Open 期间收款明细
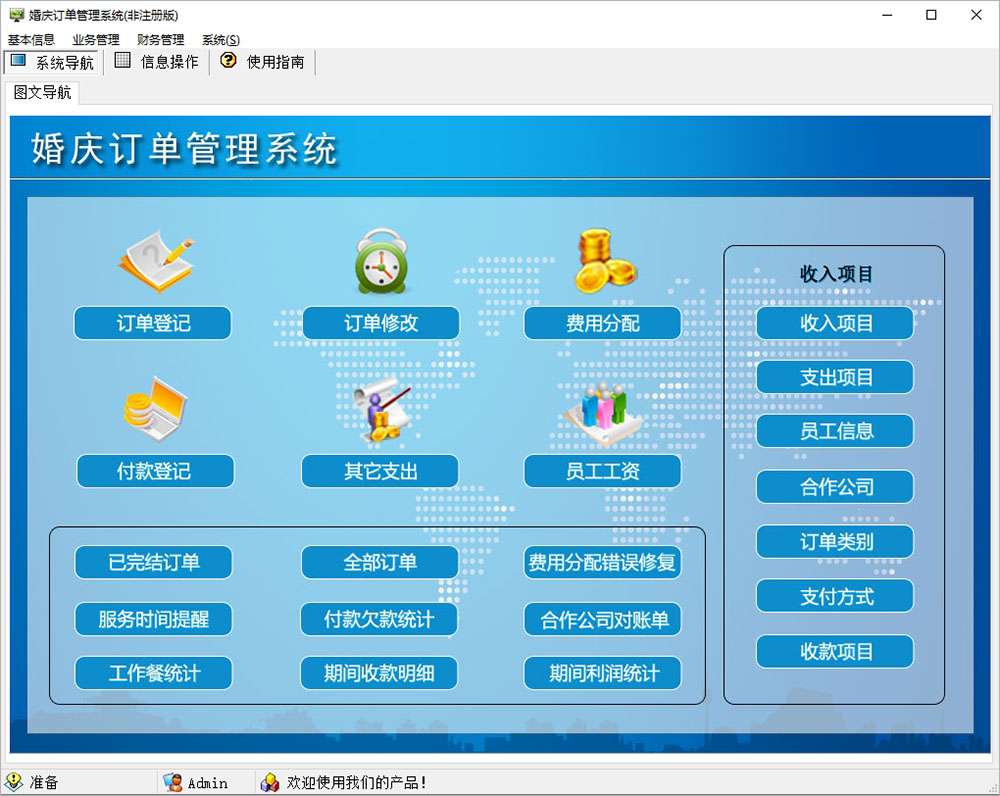The width and height of the screenshot is (1000, 796). pos(379,673)
